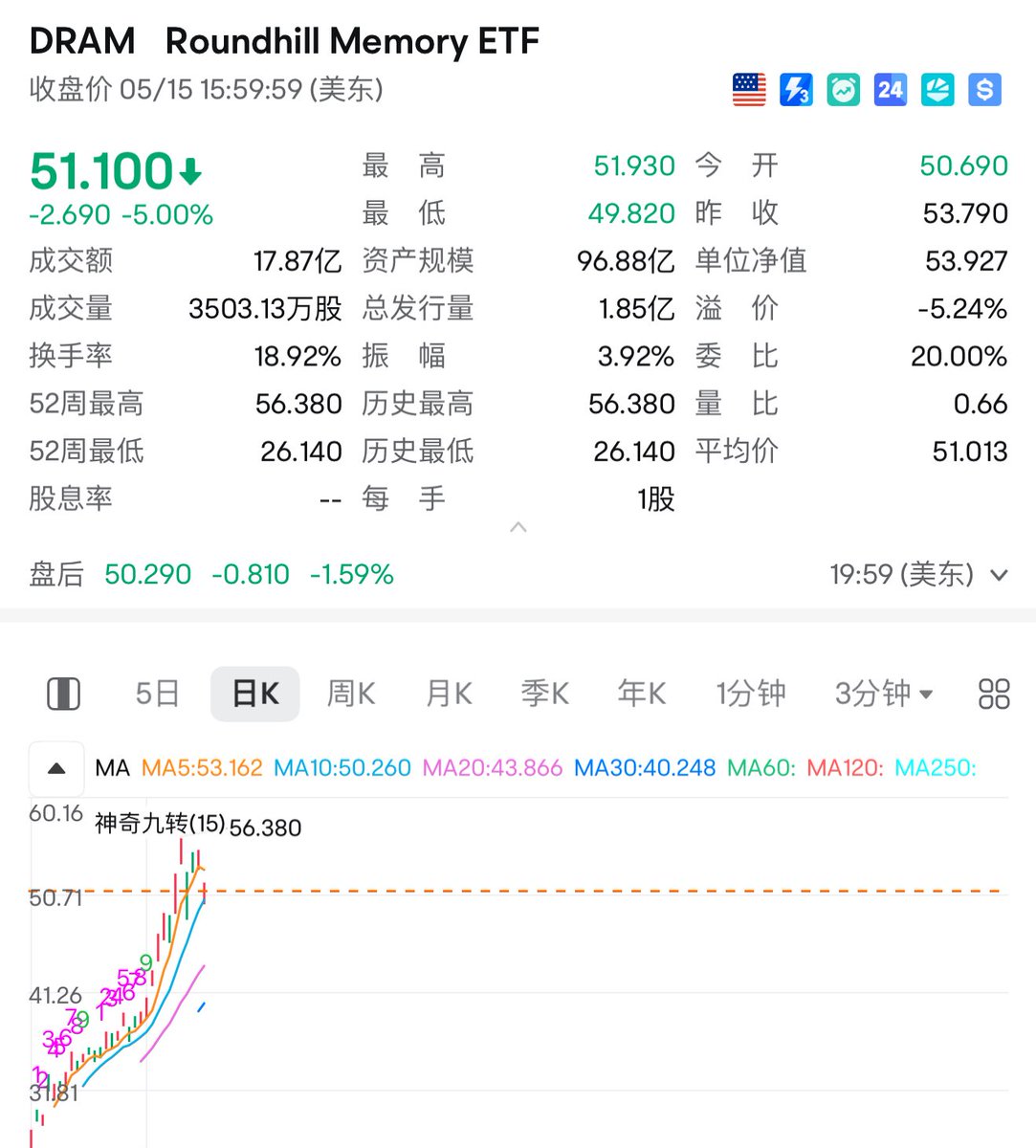This screenshot has width=1036, height=1148.
Task: Tap the volume value 3503.13万股
Action: tap(265, 308)
